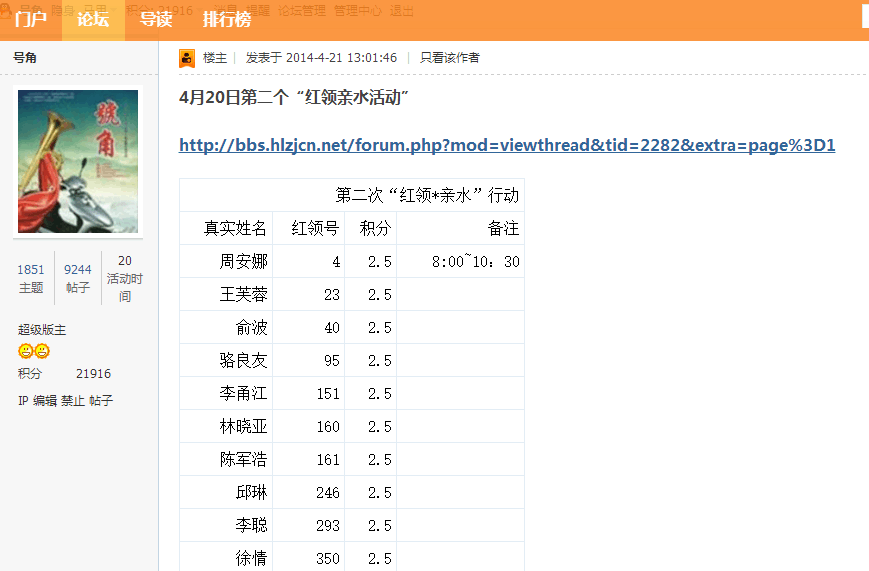Screen dimensions: 869x571
Task: Open the 号角 avatar image
Action: click(x=78, y=161)
